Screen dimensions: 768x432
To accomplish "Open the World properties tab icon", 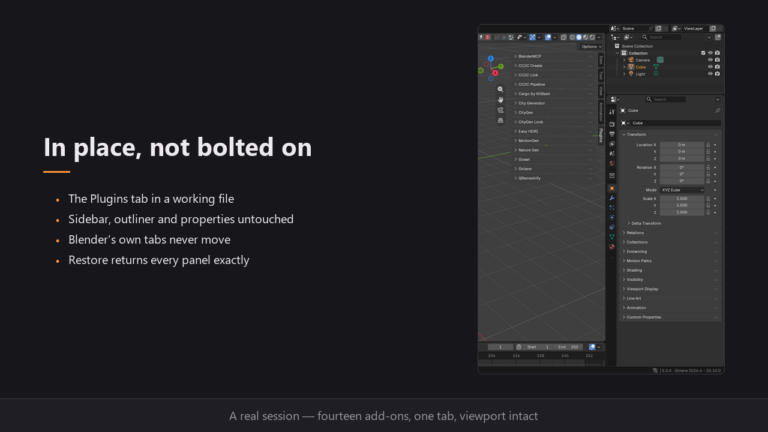I will 612,164.
